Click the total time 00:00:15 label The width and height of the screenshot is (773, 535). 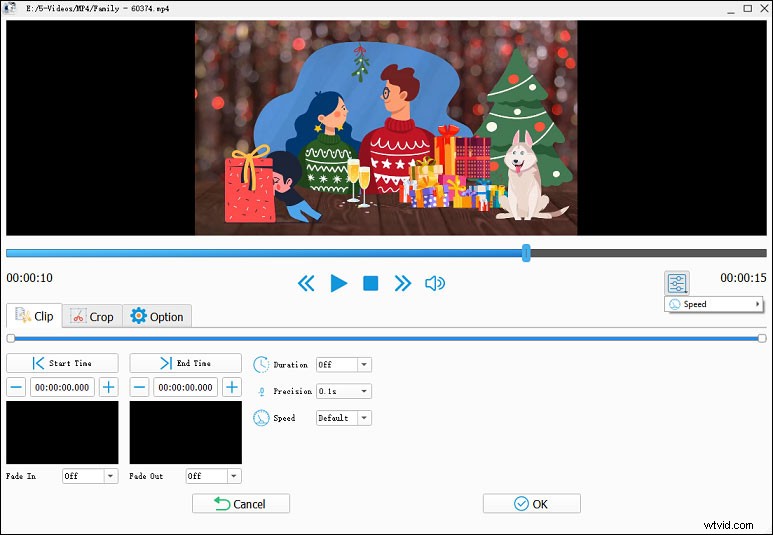coord(743,278)
